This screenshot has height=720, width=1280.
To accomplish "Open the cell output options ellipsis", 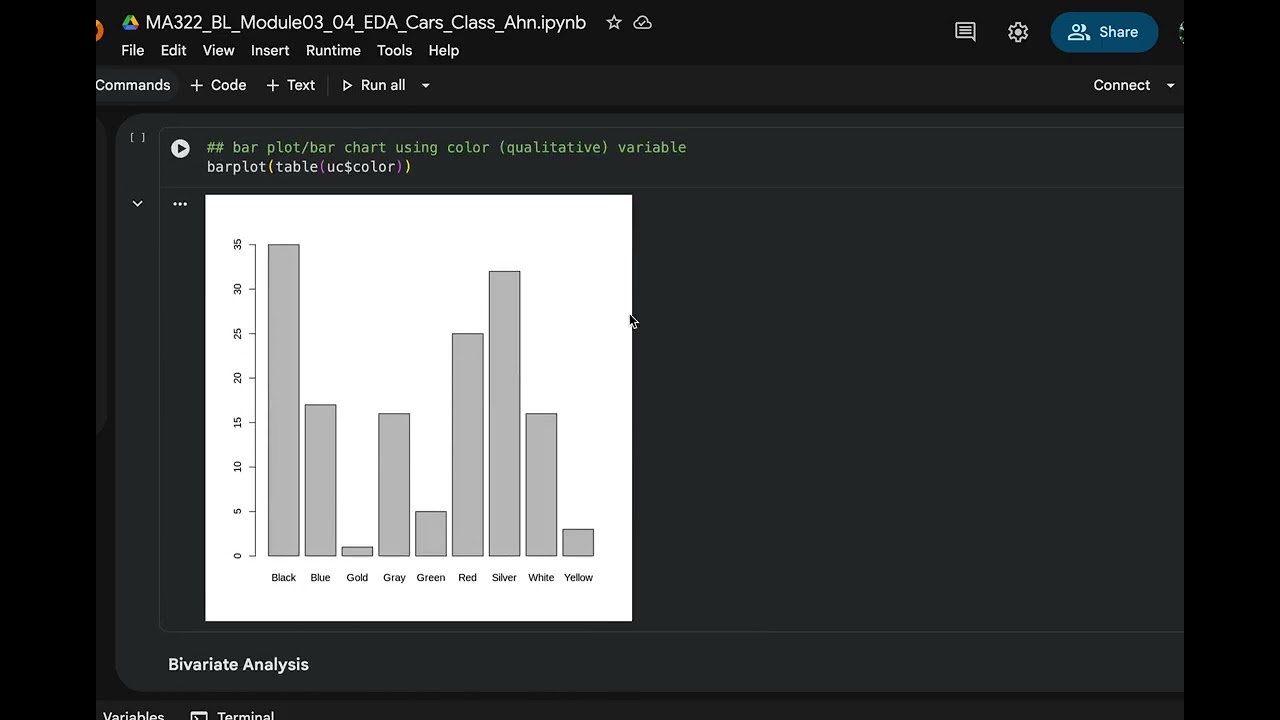I will coord(180,204).
